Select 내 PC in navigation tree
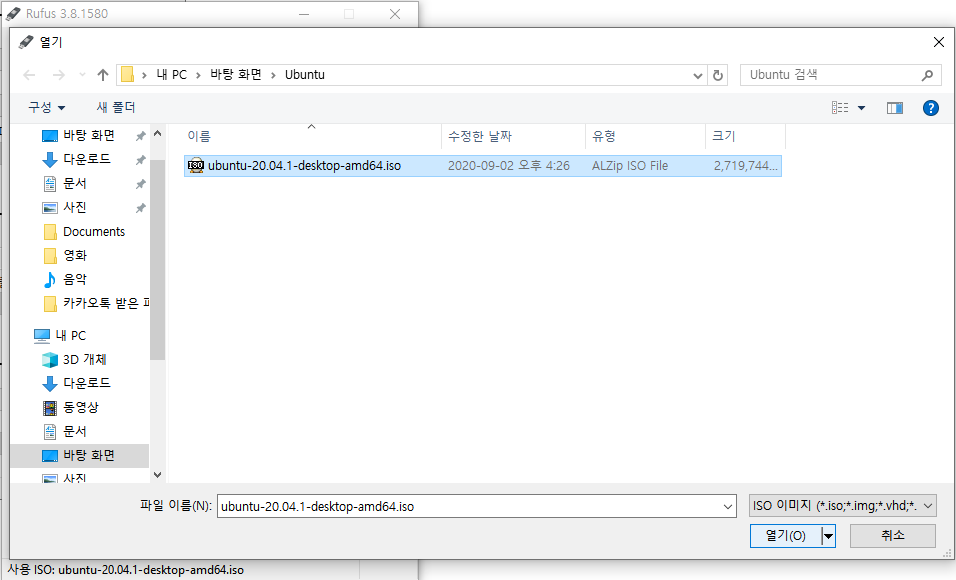 click(x=71, y=335)
